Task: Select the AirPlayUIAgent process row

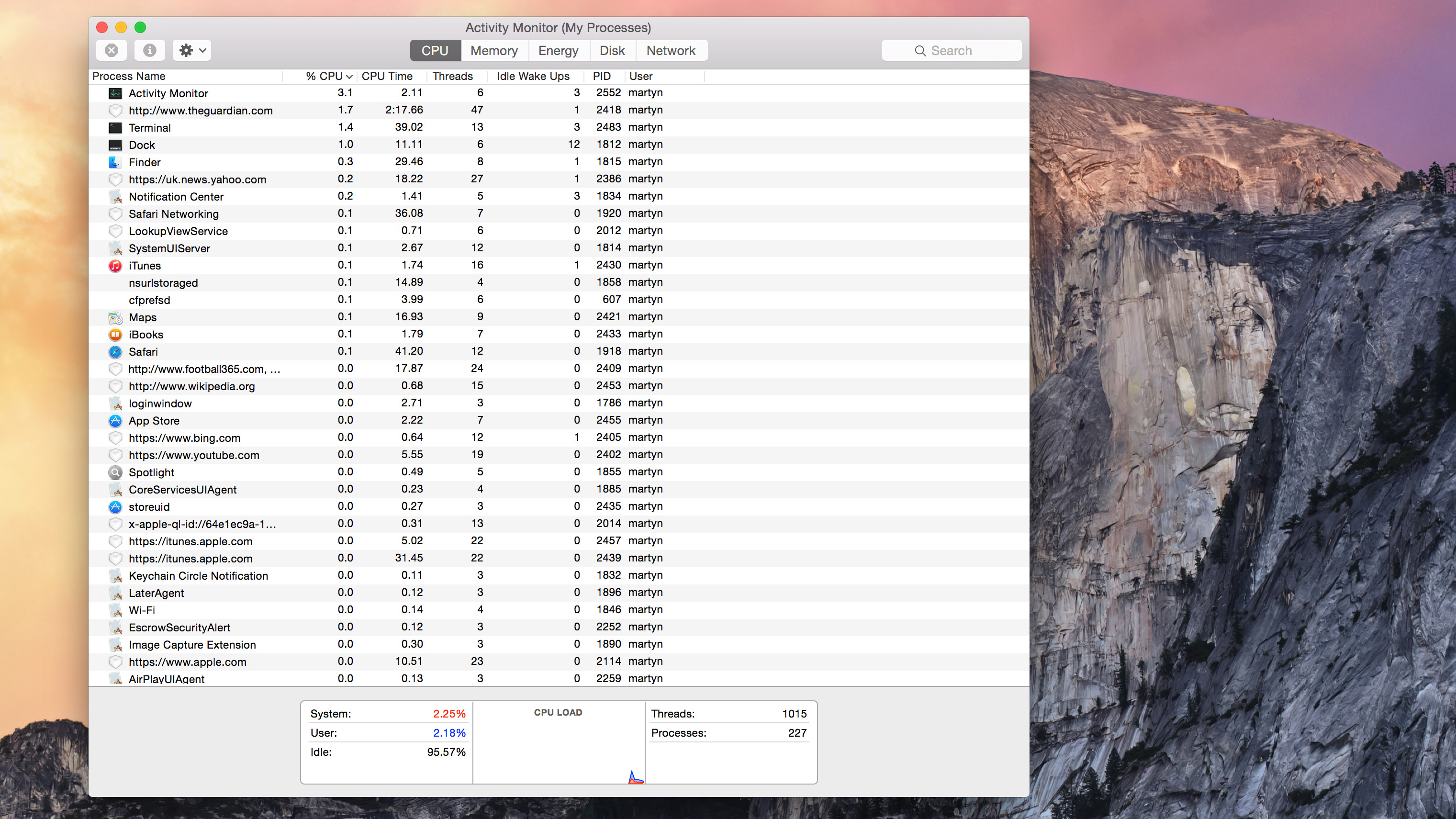Action: [559, 679]
